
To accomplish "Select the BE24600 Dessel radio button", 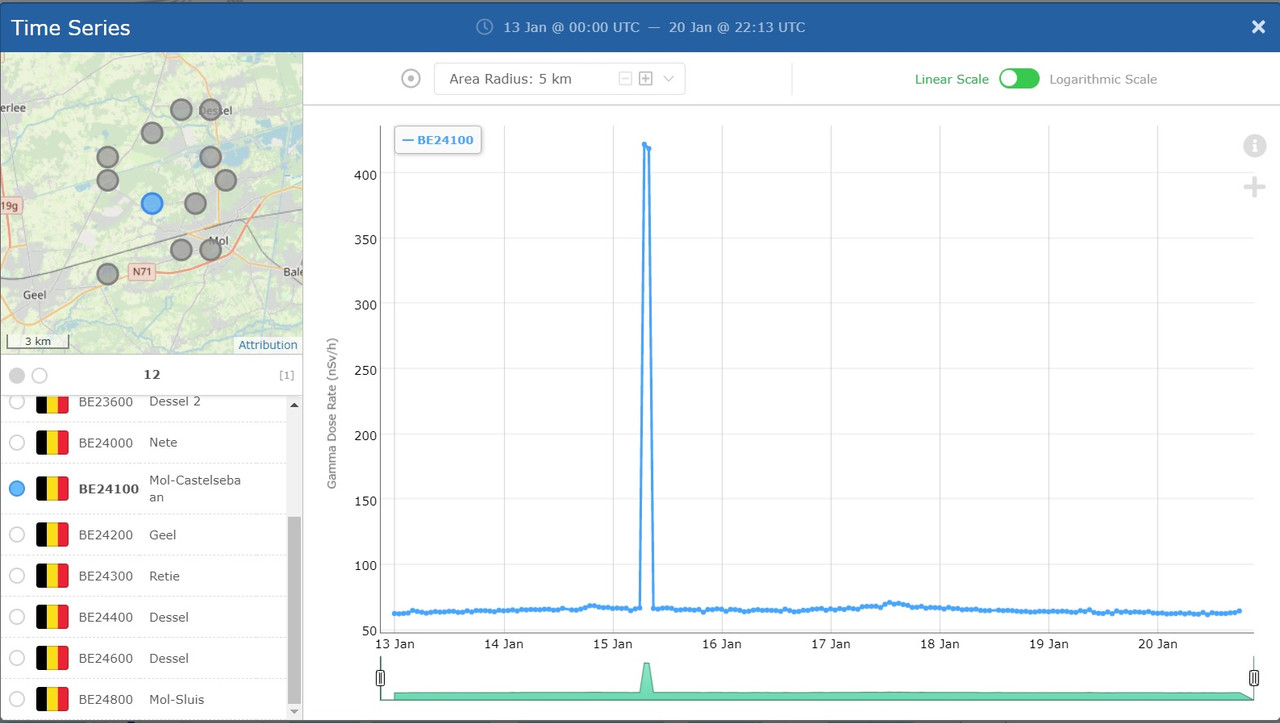I will (16, 658).
